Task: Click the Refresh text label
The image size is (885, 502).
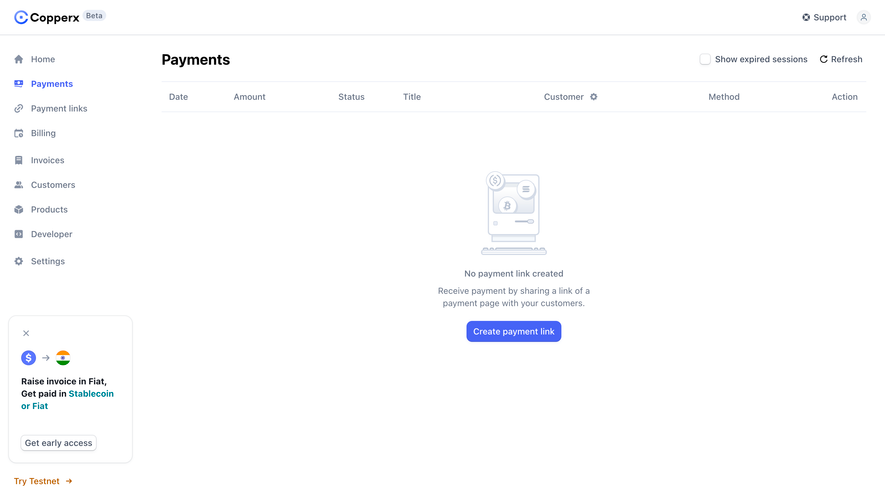Action: (x=847, y=59)
